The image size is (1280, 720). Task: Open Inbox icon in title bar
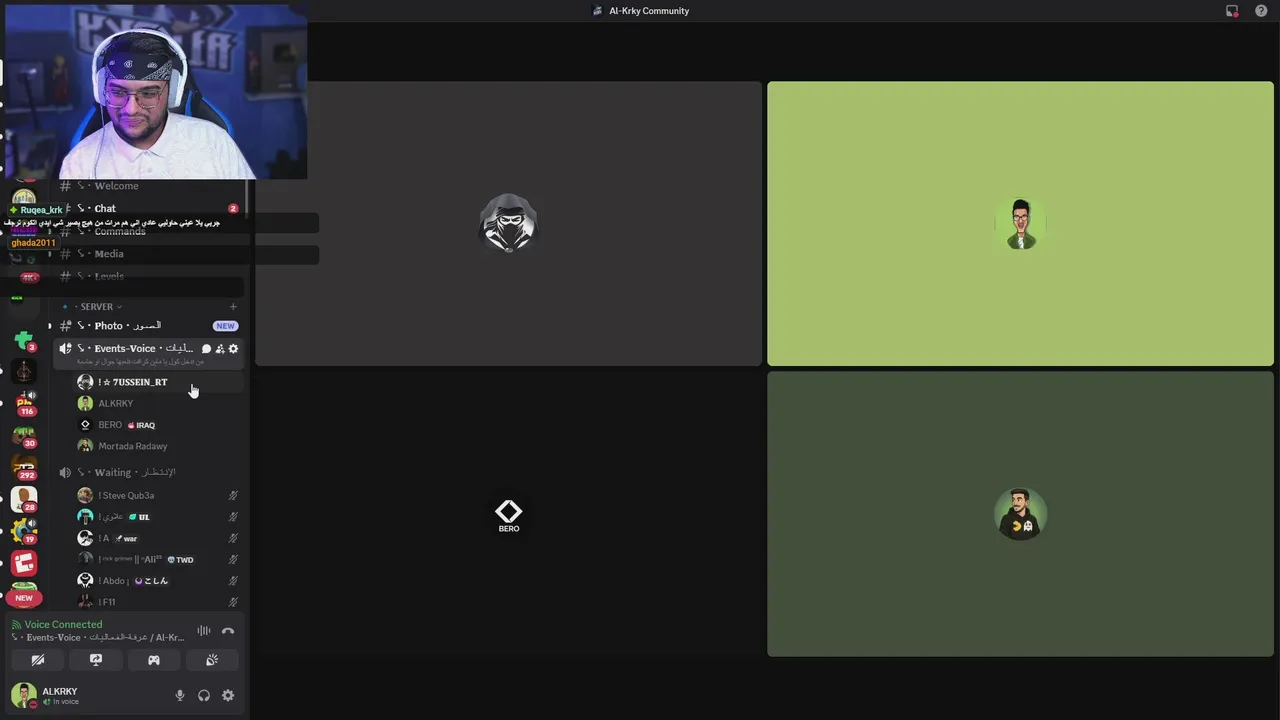(x=1232, y=11)
